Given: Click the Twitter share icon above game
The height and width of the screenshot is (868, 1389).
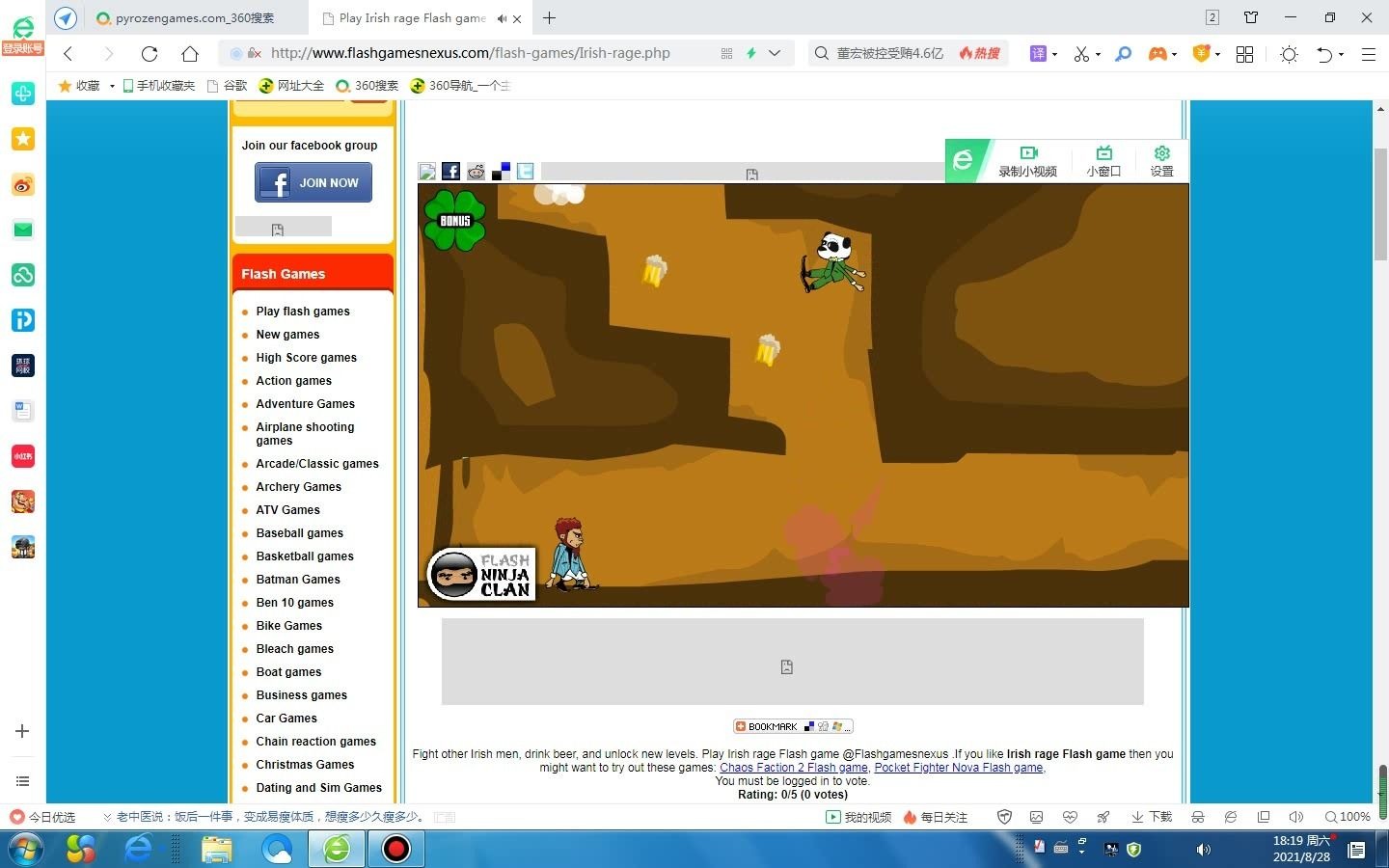Looking at the screenshot, I should (526, 171).
